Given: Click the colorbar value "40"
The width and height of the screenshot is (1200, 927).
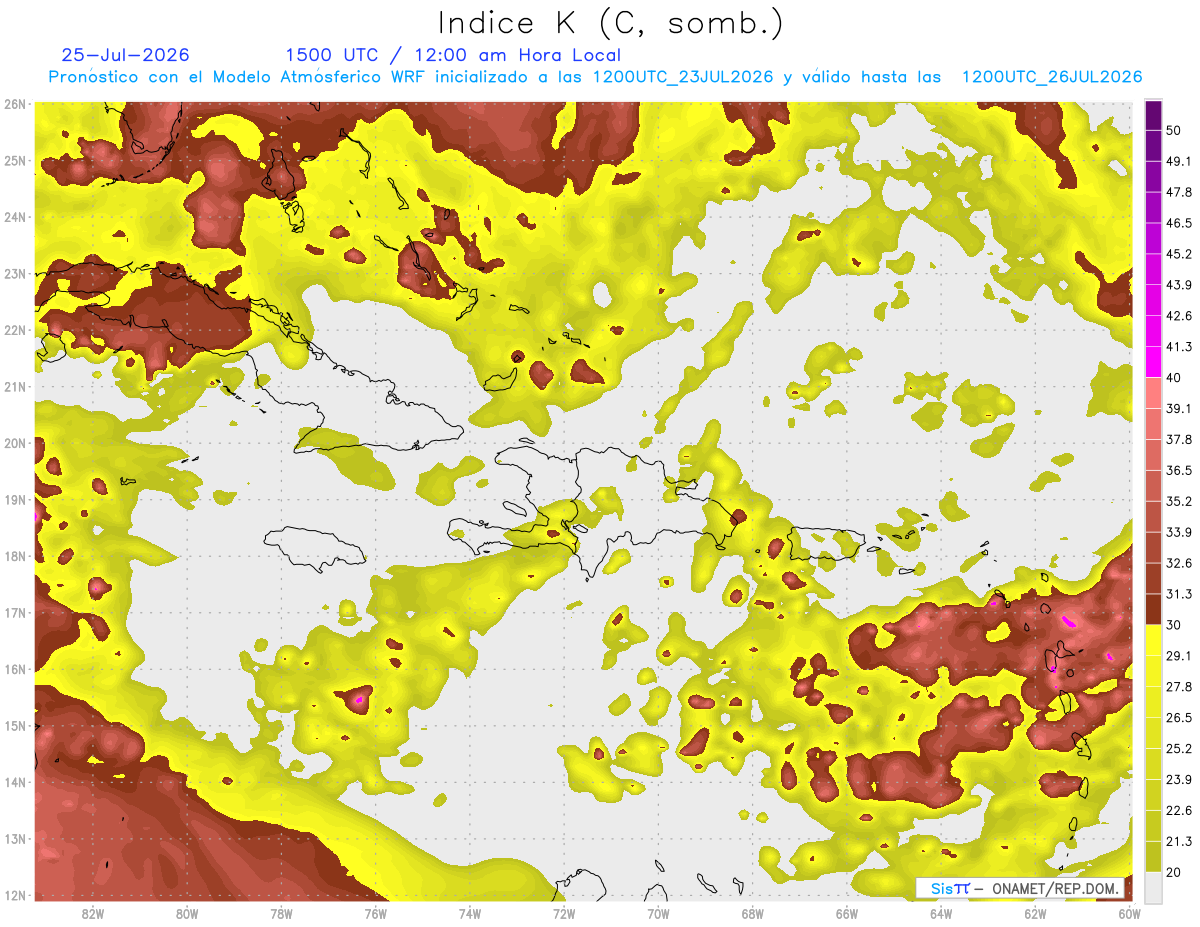Looking at the screenshot, I should (x=1174, y=378).
